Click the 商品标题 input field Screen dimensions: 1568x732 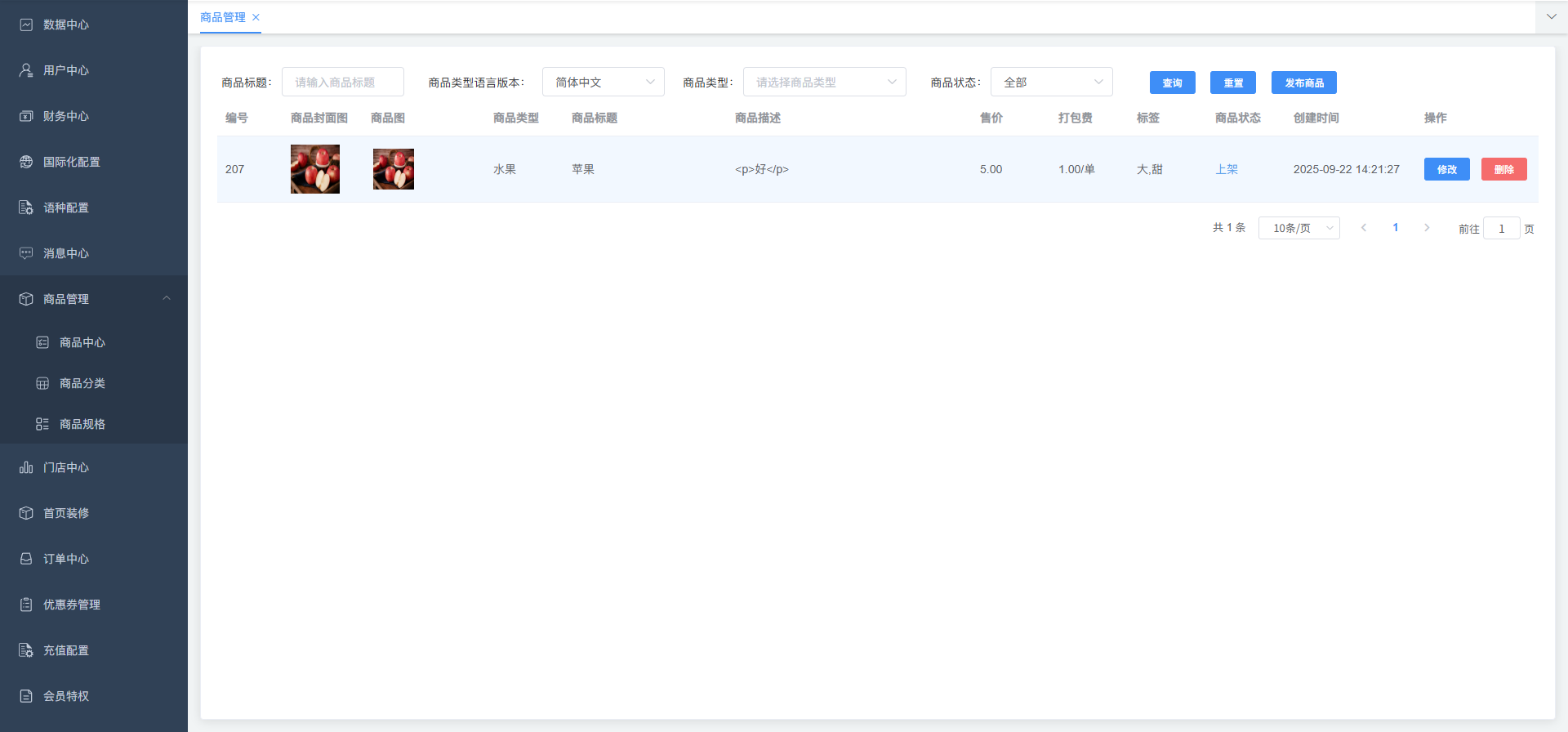342,82
